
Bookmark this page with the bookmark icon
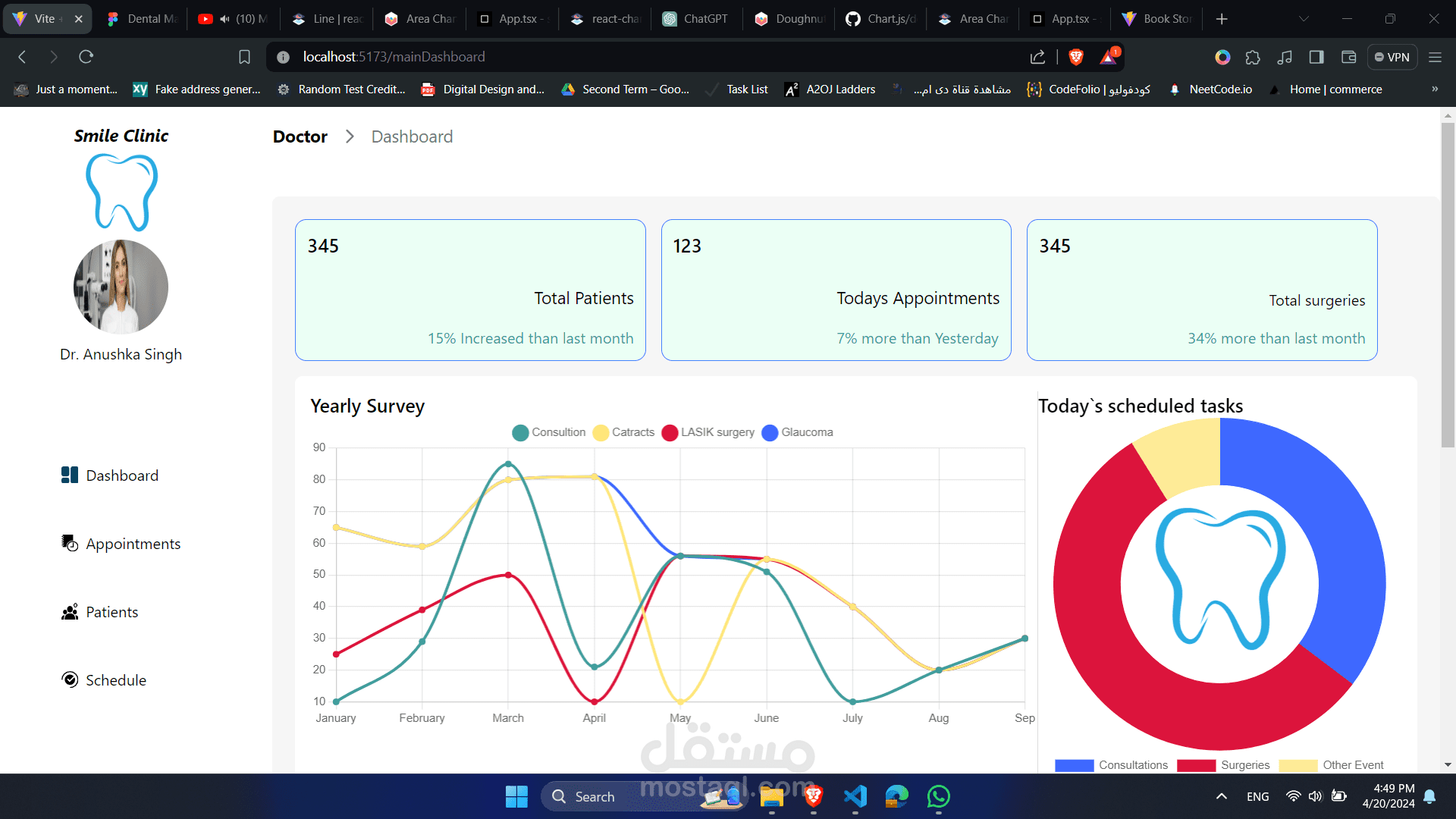click(244, 57)
